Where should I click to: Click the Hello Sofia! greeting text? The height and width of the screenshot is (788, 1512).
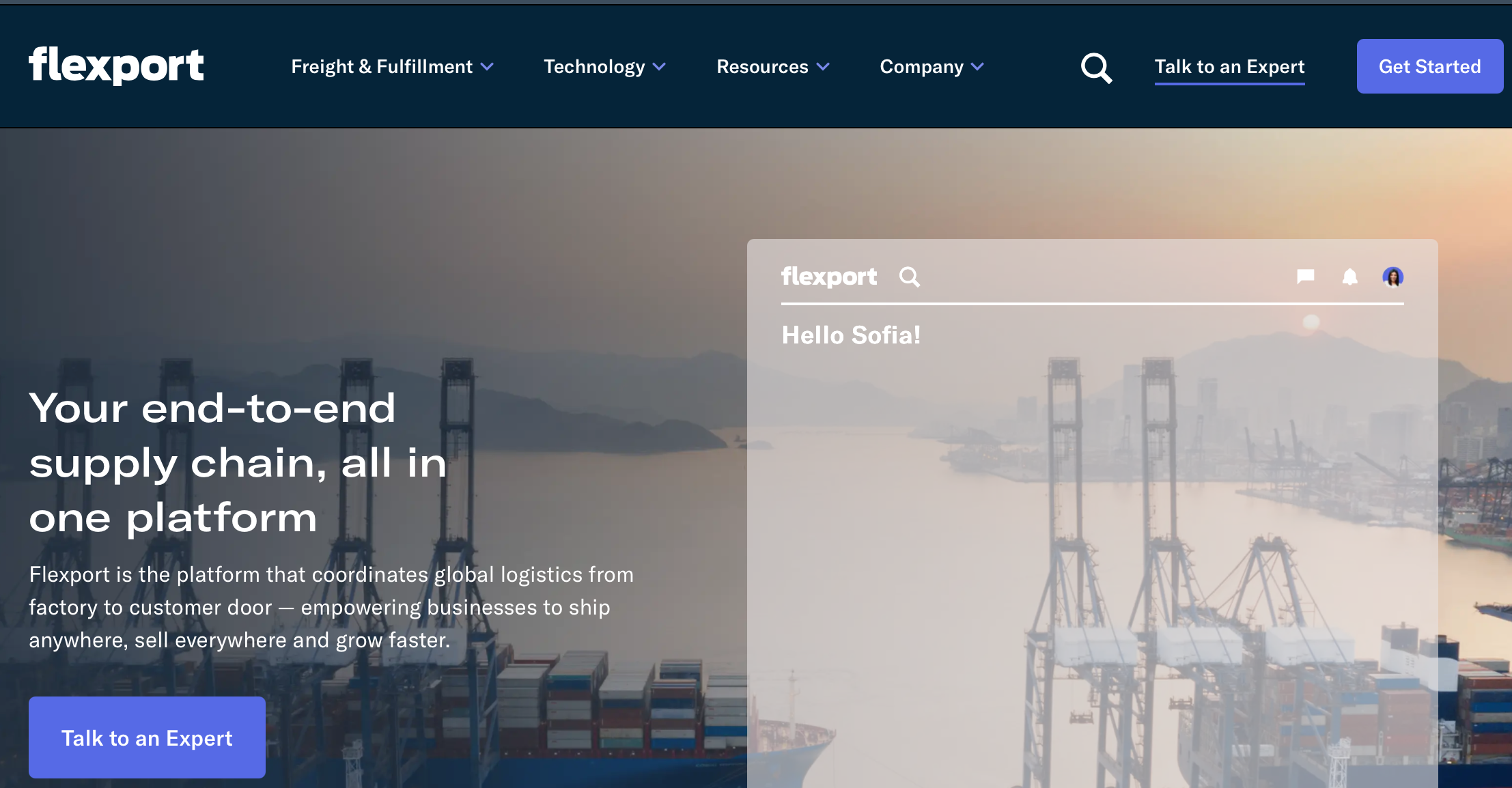click(x=851, y=335)
